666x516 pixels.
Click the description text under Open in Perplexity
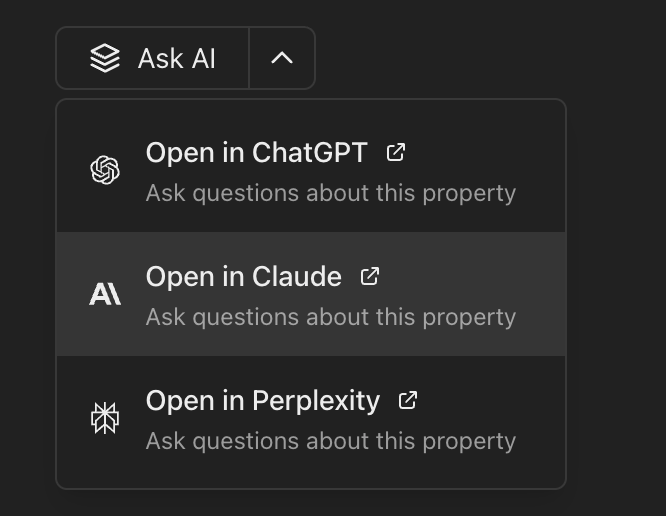pos(330,441)
